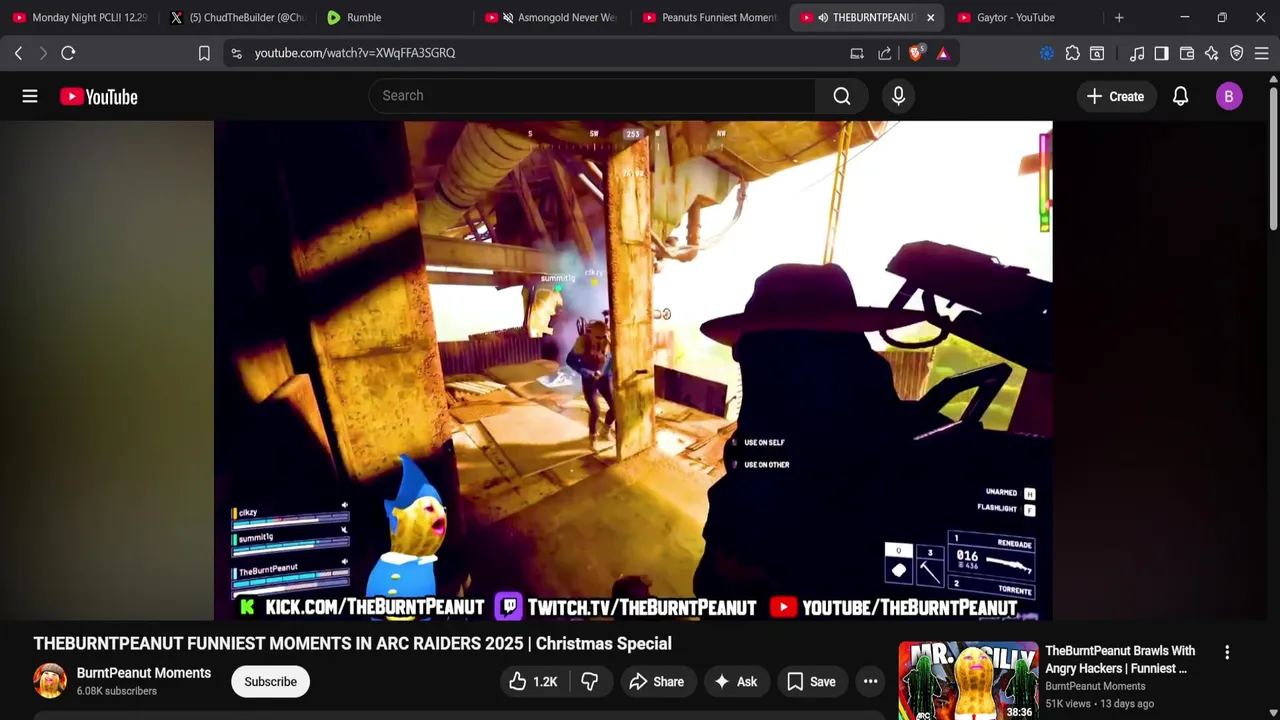Open the browser main menu

[1262, 53]
